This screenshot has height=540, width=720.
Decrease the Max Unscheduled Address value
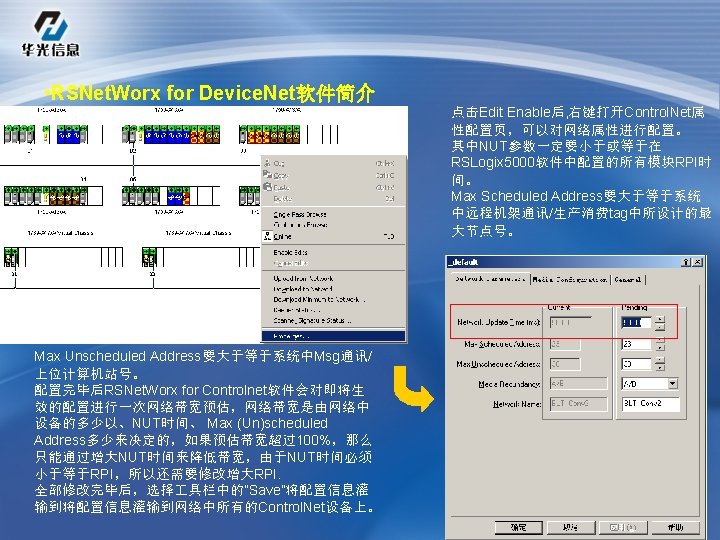pyautogui.click(x=660, y=368)
